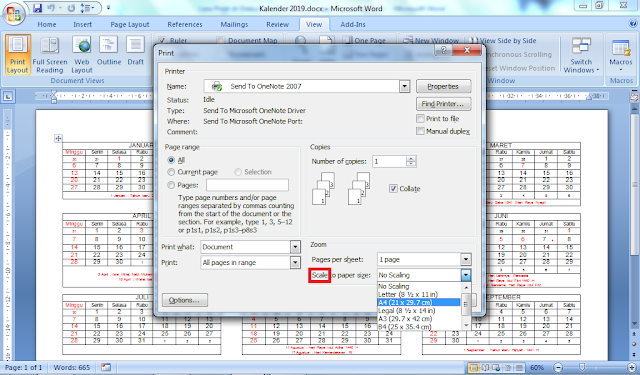The width and height of the screenshot is (640, 375).
Task: Switch to Draft view
Action: point(136,51)
